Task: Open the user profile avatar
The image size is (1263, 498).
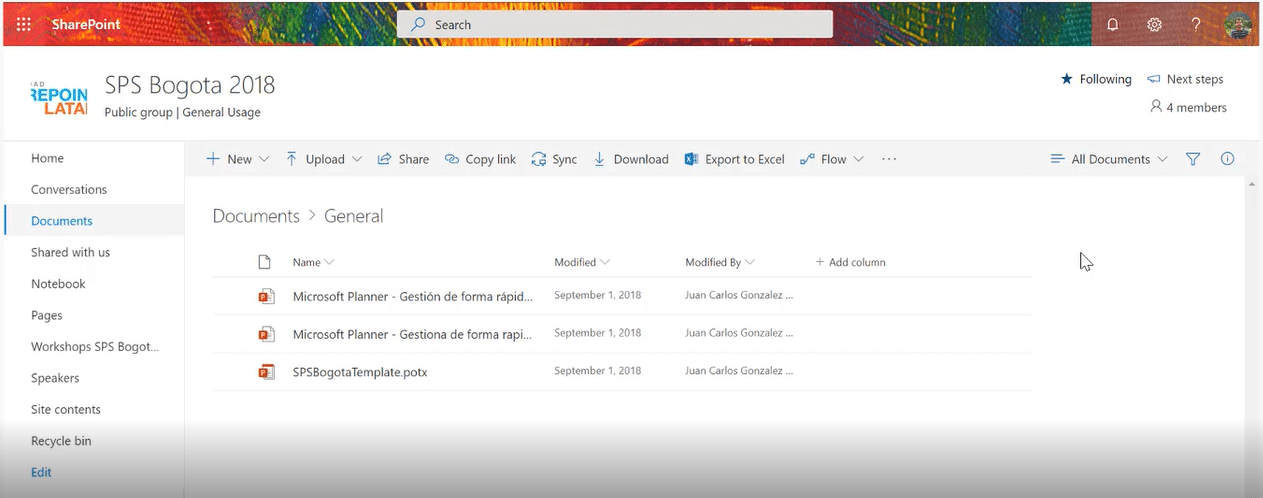Action: click(1238, 24)
